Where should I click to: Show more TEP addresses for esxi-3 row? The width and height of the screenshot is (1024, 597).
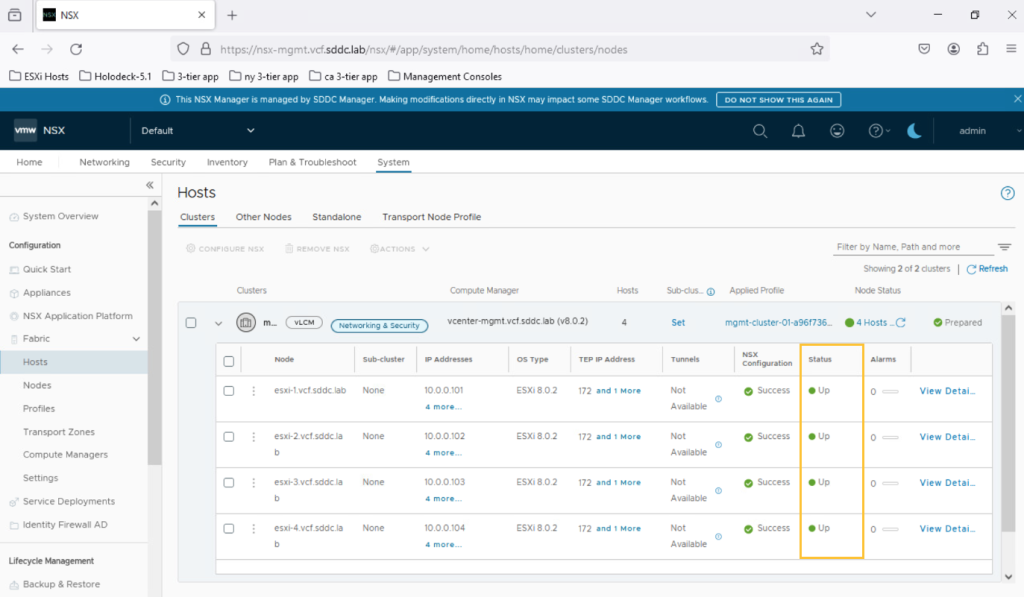[618, 483]
